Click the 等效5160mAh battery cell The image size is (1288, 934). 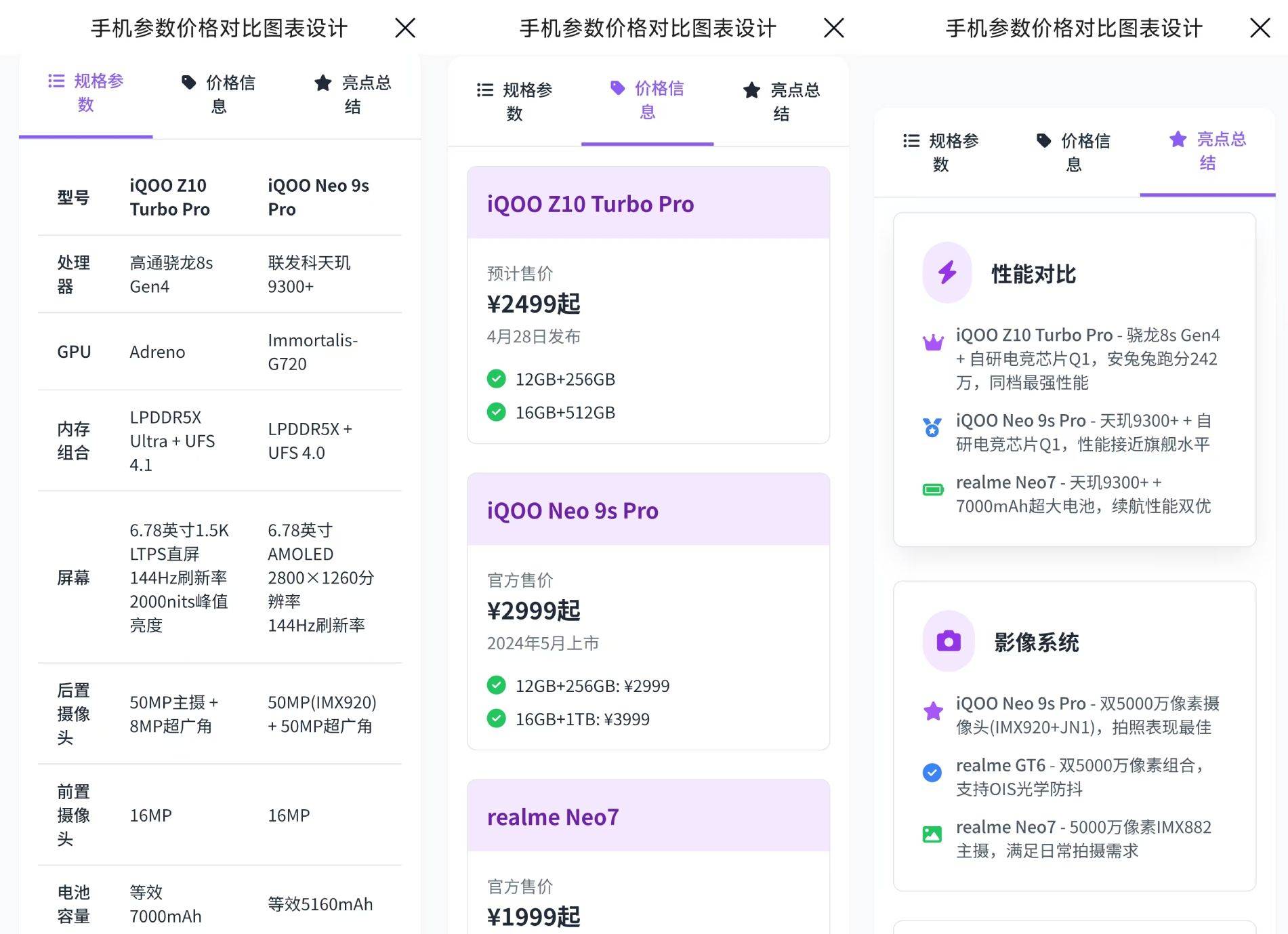click(320, 904)
